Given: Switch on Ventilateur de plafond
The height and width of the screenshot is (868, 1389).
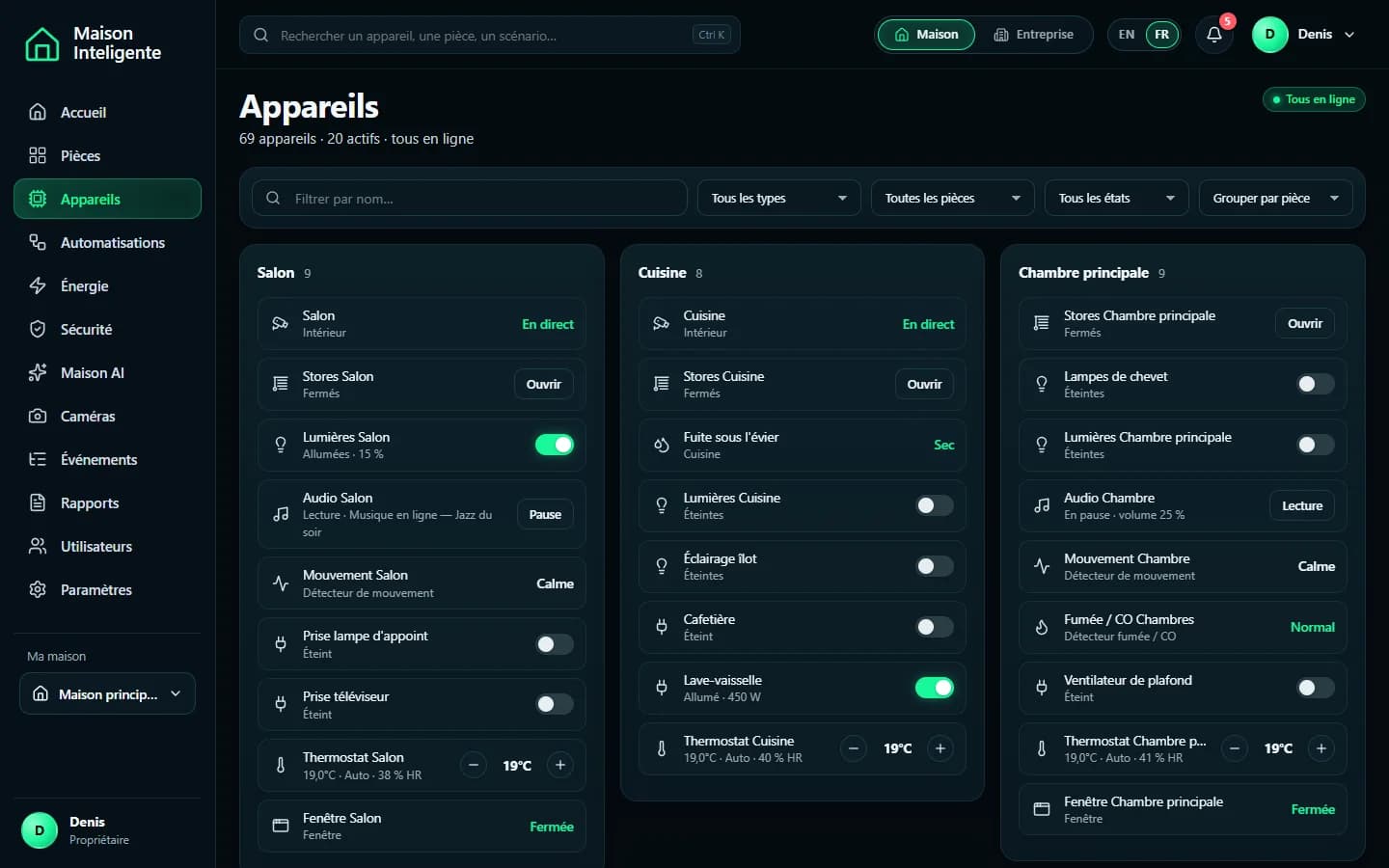Looking at the screenshot, I should coord(1316,688).
